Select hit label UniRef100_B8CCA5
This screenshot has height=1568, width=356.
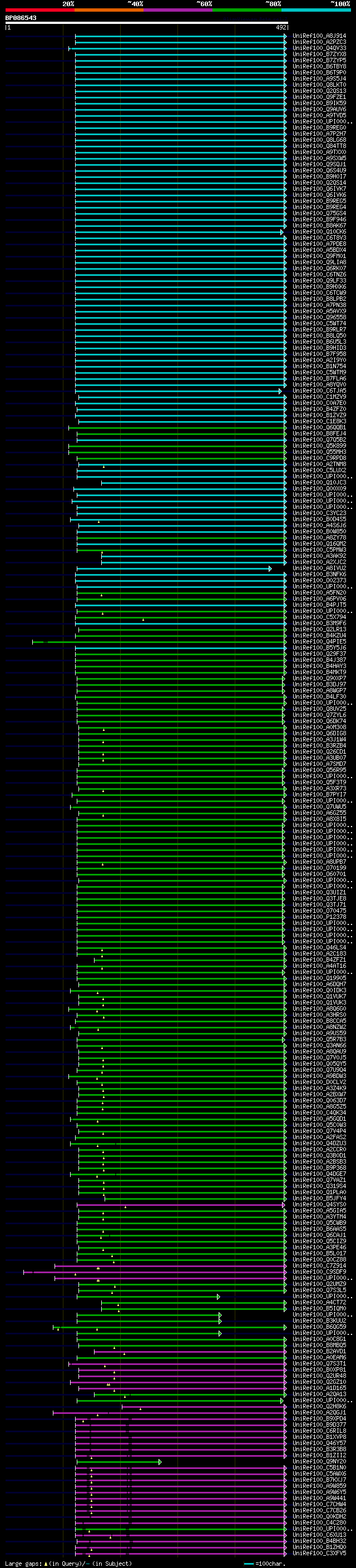(319, 1021)
